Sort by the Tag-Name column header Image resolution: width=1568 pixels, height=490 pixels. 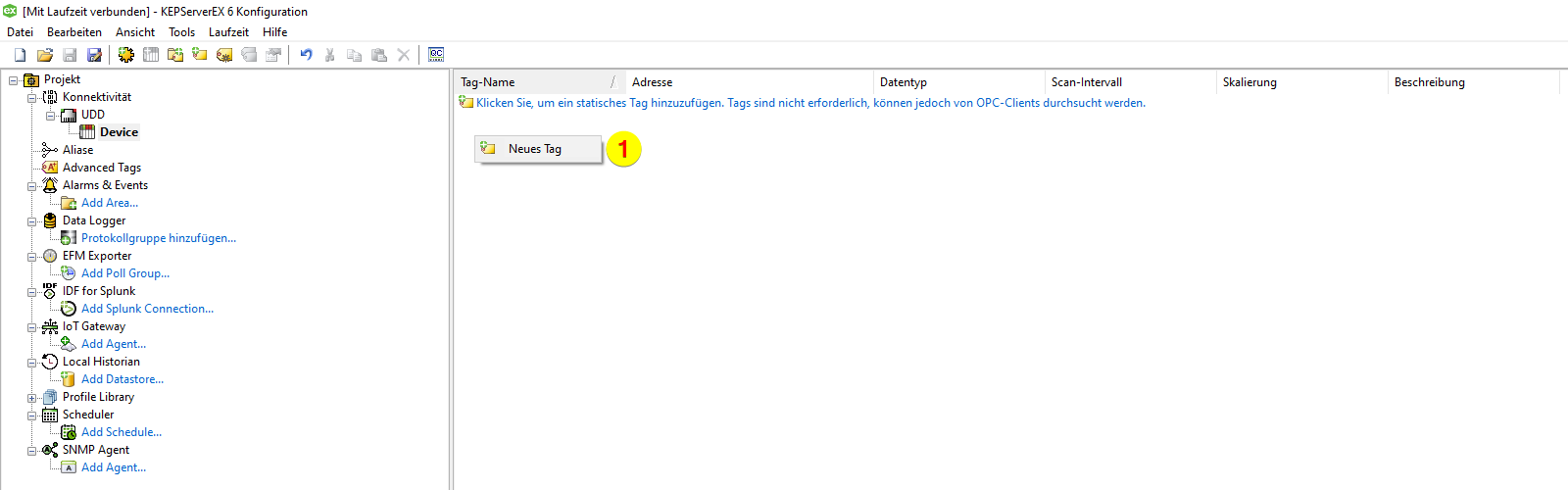point(541,82)
